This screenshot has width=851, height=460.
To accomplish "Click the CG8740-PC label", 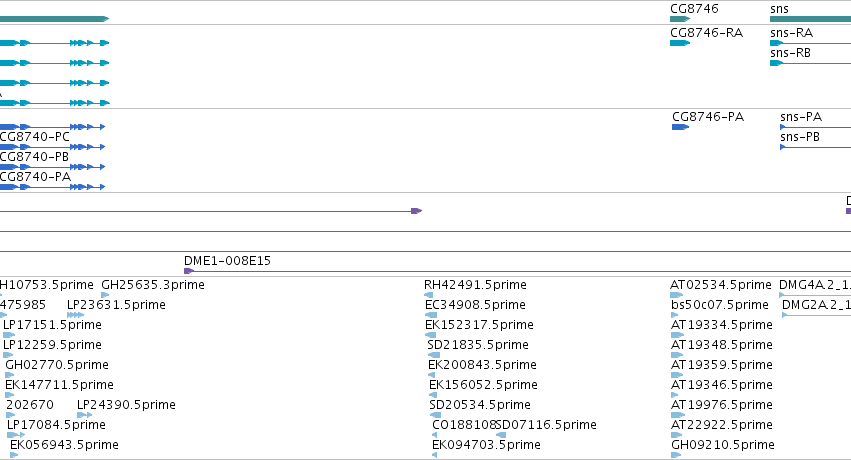I will [35, 137].
